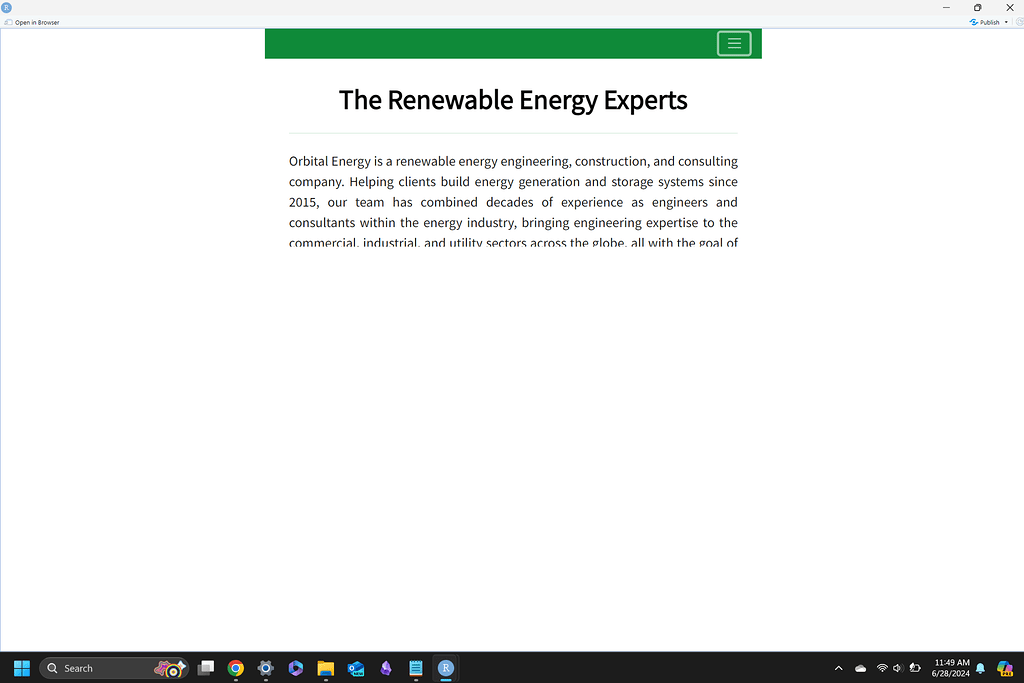The width and height of the screenshot is (1024, 683).
Task: Expand the Publish dropdown arrow
Action: [x=1006, y=22]
